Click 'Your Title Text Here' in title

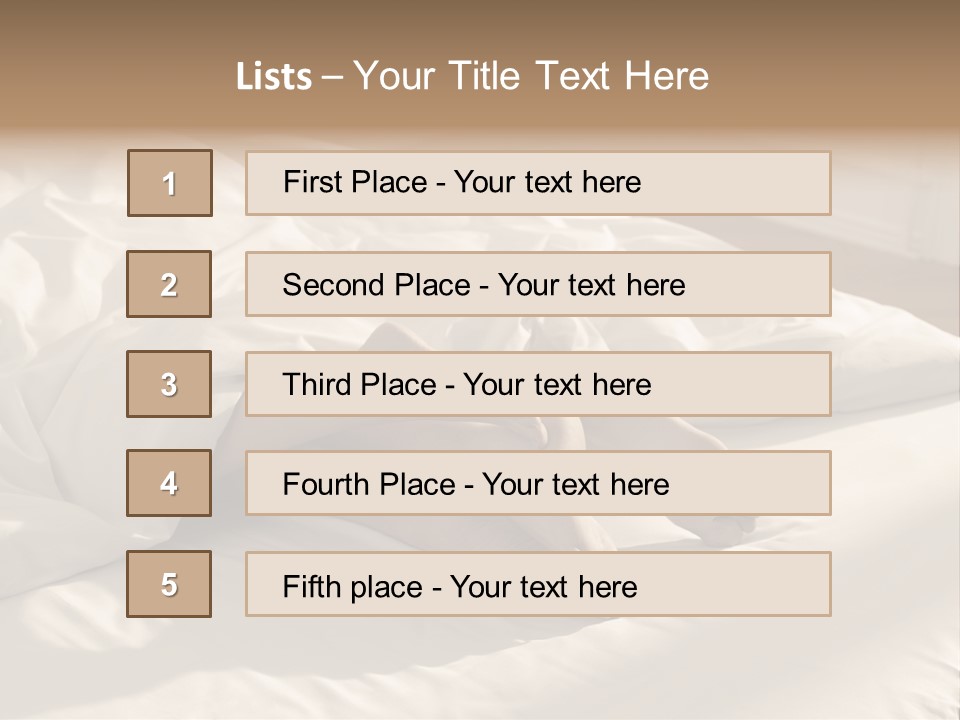(x=531, y=77)
